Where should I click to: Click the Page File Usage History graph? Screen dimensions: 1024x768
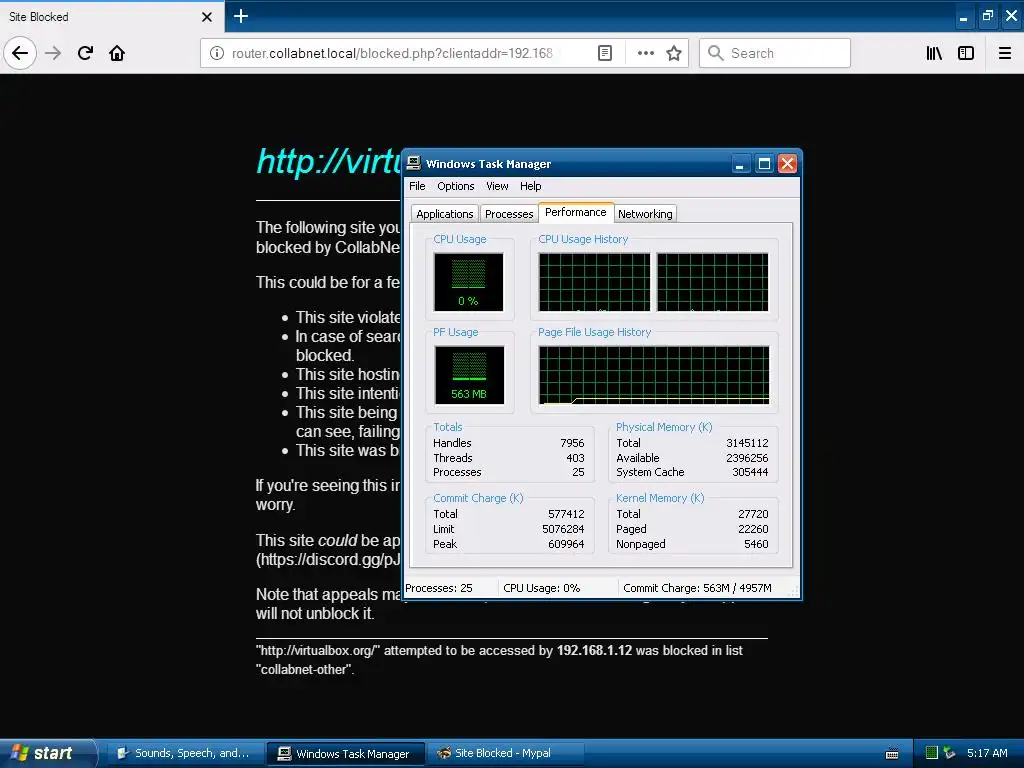[654, 375]
